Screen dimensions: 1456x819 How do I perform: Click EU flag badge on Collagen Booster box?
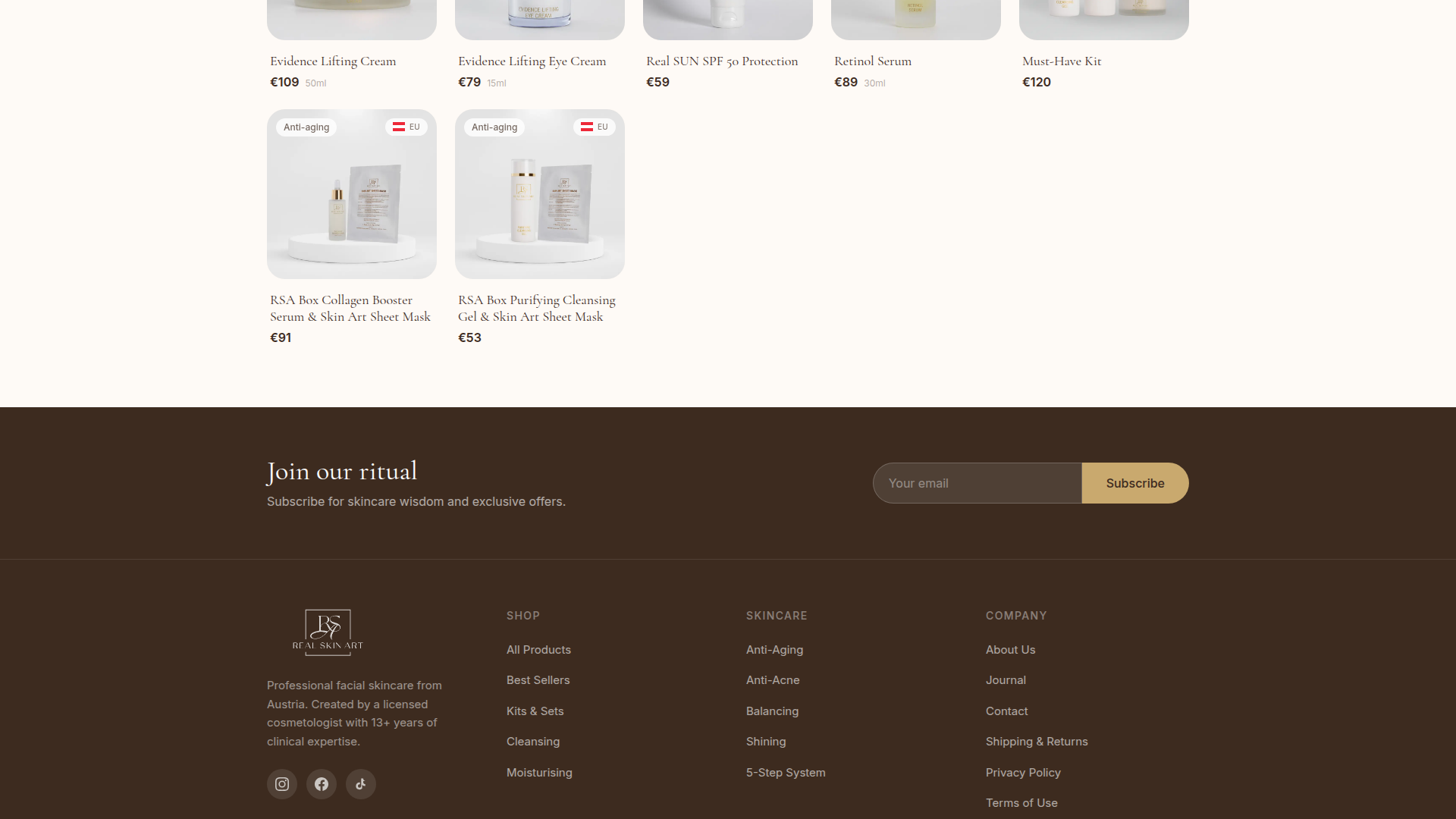(x=406, y=127)
